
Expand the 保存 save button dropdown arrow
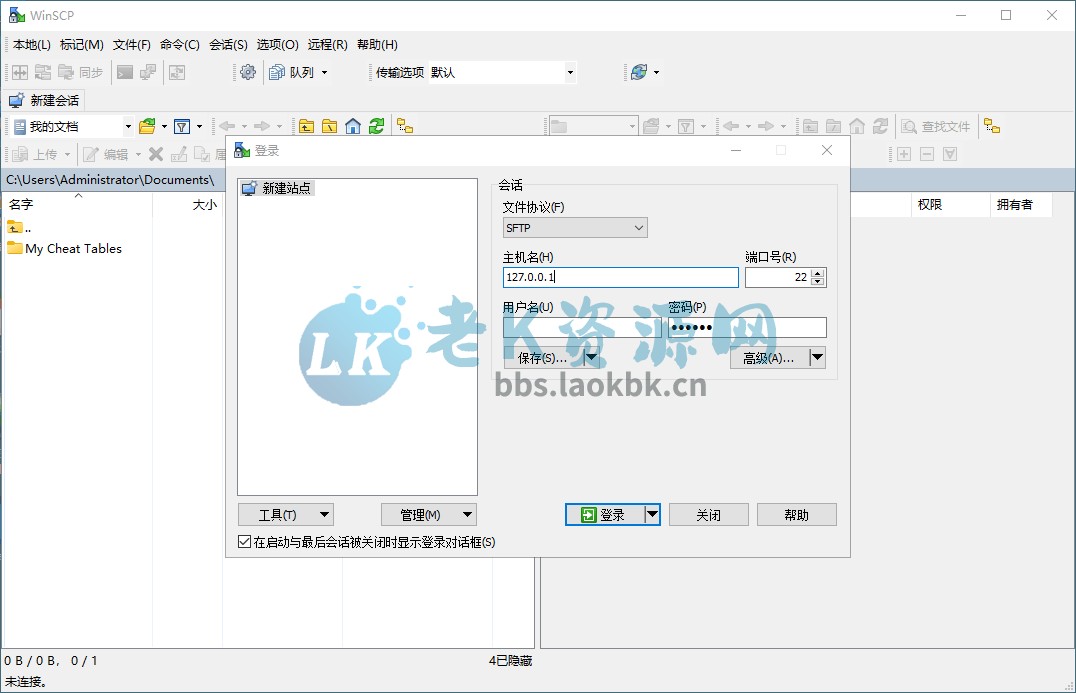pyautogui.click(x=591, y=357)
